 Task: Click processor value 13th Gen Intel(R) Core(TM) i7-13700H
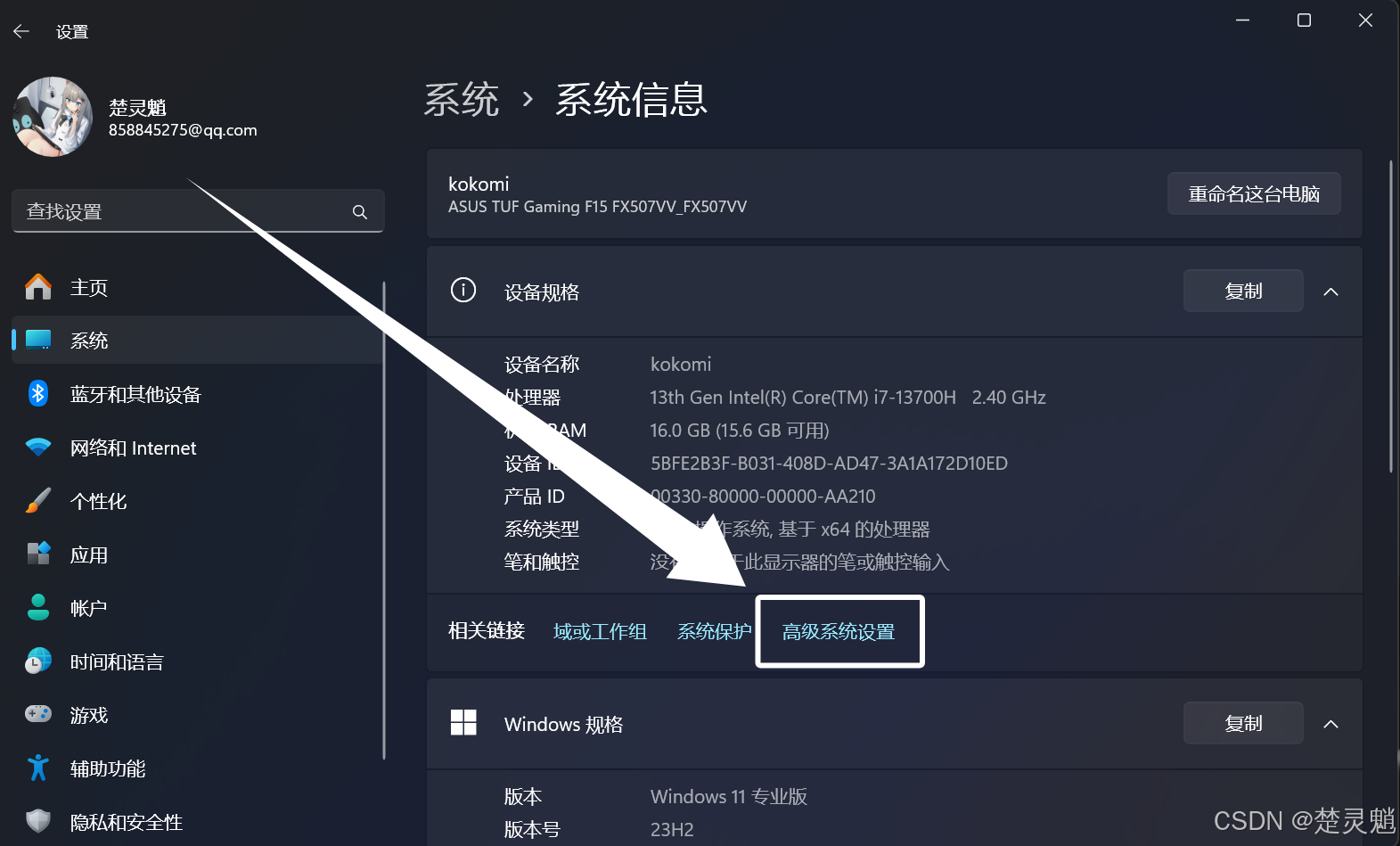[x=803, y=398]
